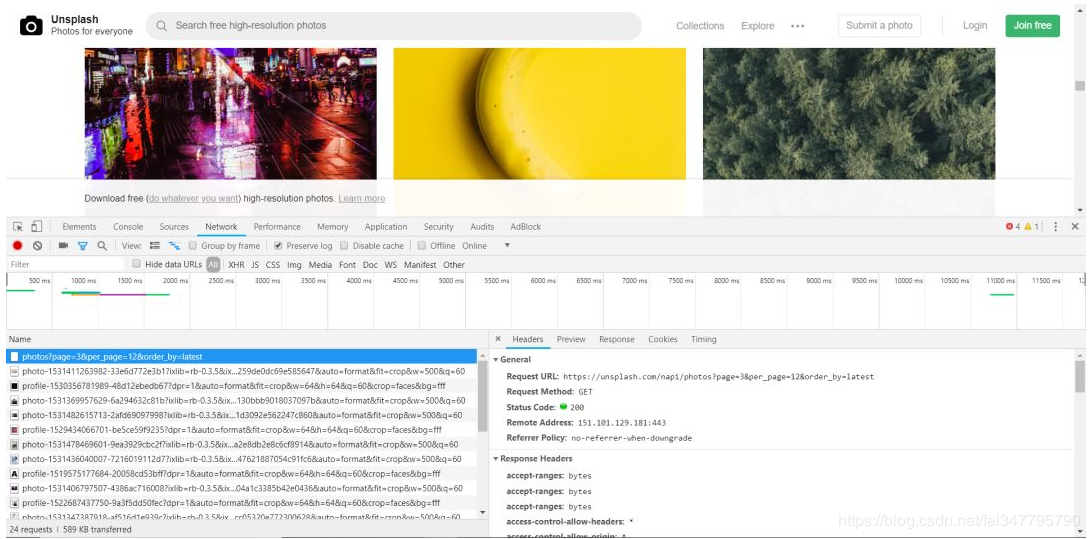Screen dimensions: 1090x539
Task: Filter requests by Media type
Action: tap(320, 264)
